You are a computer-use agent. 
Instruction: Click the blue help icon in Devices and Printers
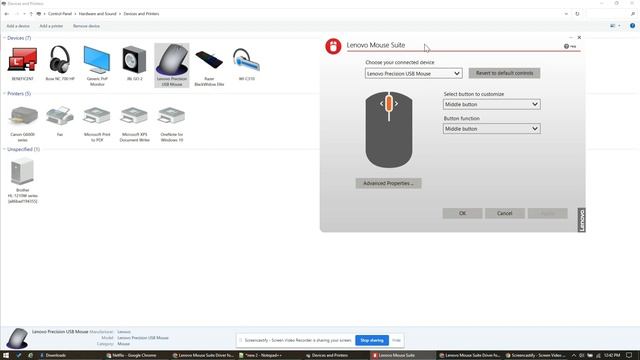[632, 26]
